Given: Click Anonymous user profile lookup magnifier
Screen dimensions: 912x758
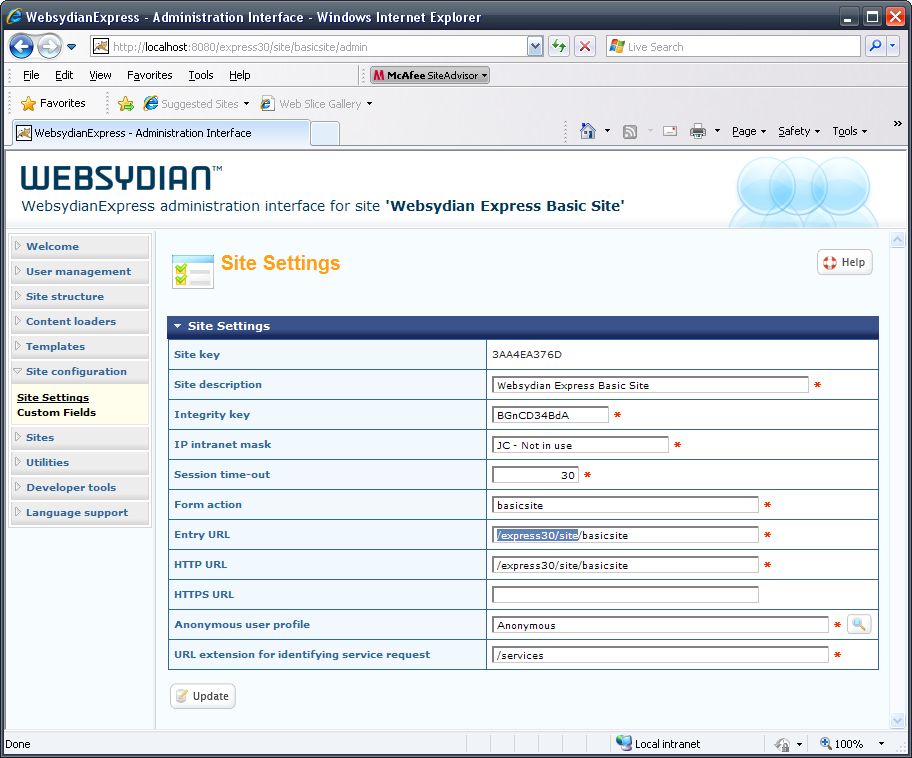Looking at the screenshot, I should [x=859, y=624].
